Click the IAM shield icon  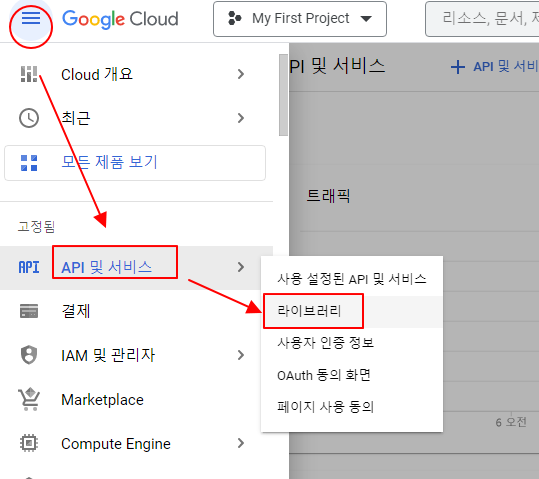point(29,355)
